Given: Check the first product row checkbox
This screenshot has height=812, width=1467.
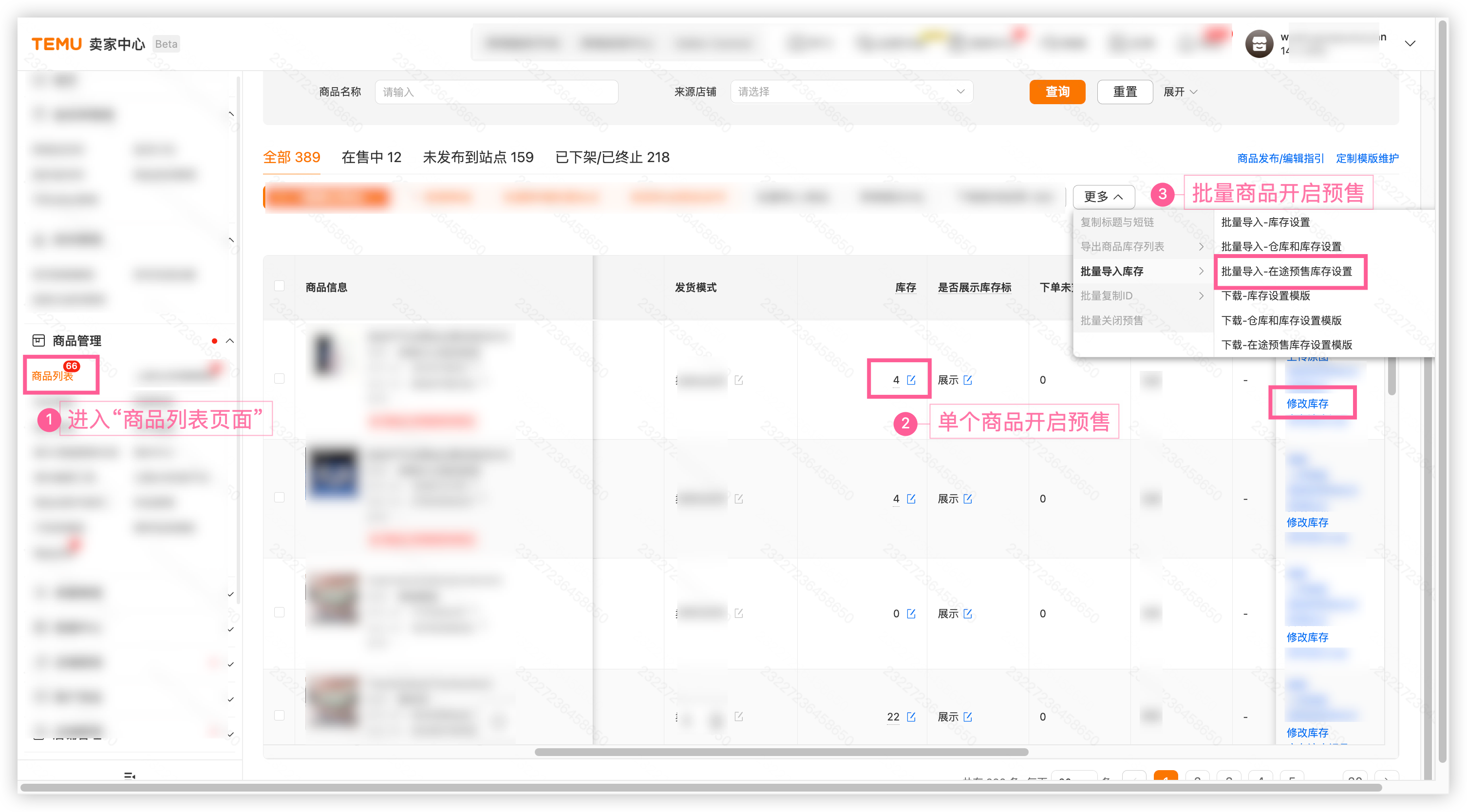Looking at the screenshot, I should (279, 378).
